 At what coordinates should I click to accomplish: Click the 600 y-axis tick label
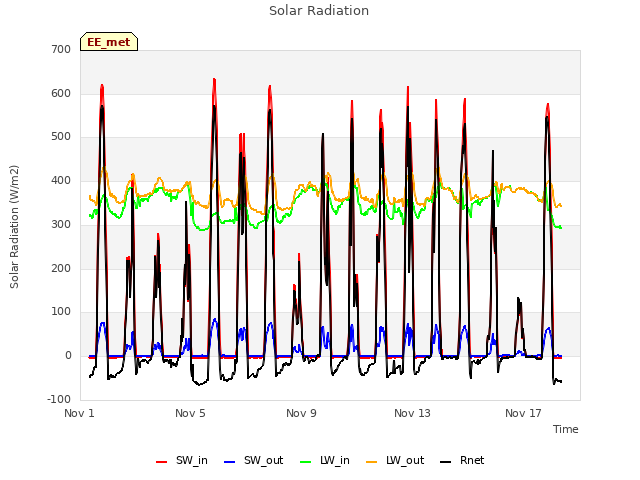click(x=61, y=93)
